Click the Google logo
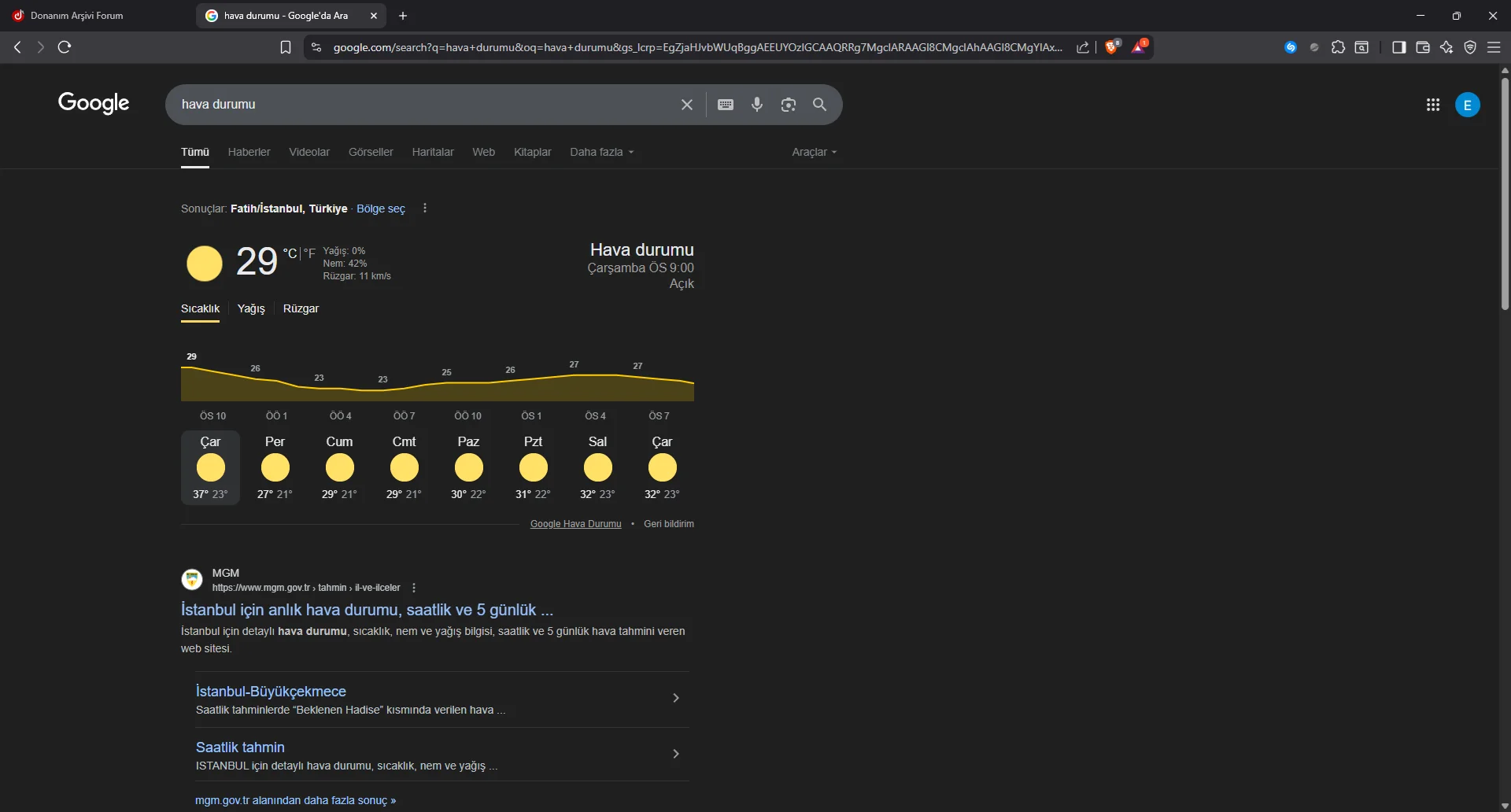 (94, 103)
